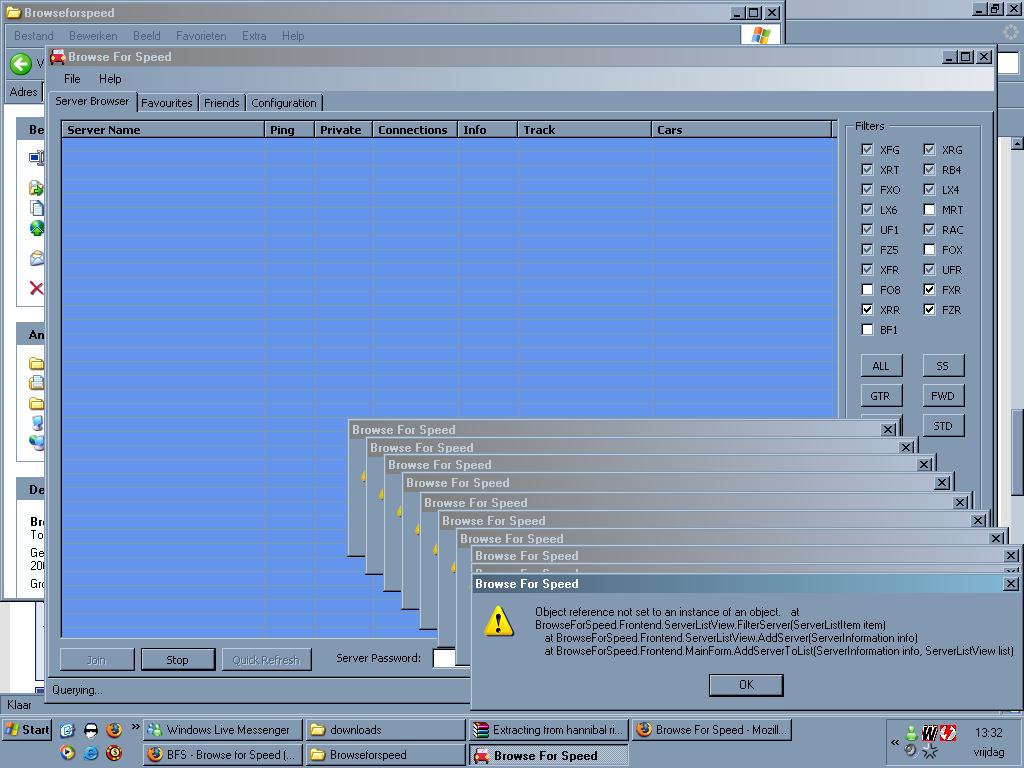Uncheck the XRR filter checkbox
The image size is (1024, 768).
pos(867,310)
